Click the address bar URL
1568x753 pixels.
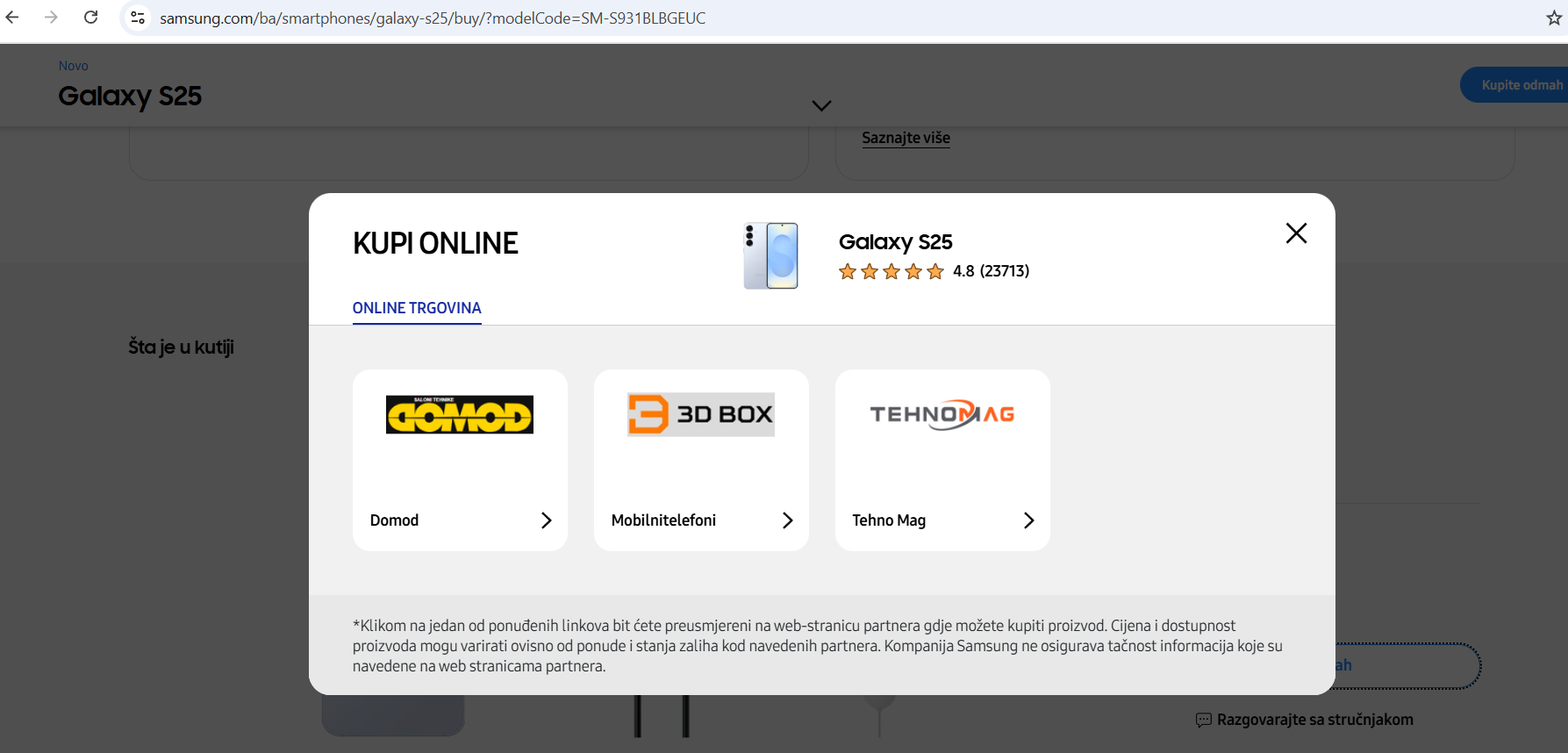point(432,18)
